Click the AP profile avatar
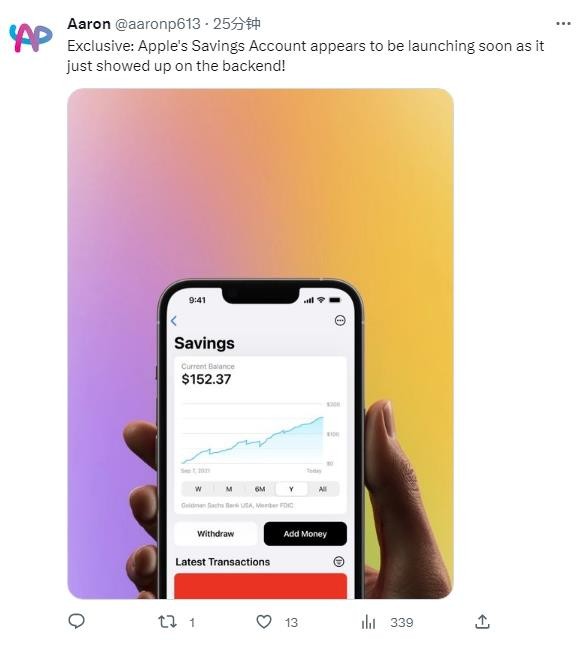This screenshot has width=580, height=650. coord(31,38)
